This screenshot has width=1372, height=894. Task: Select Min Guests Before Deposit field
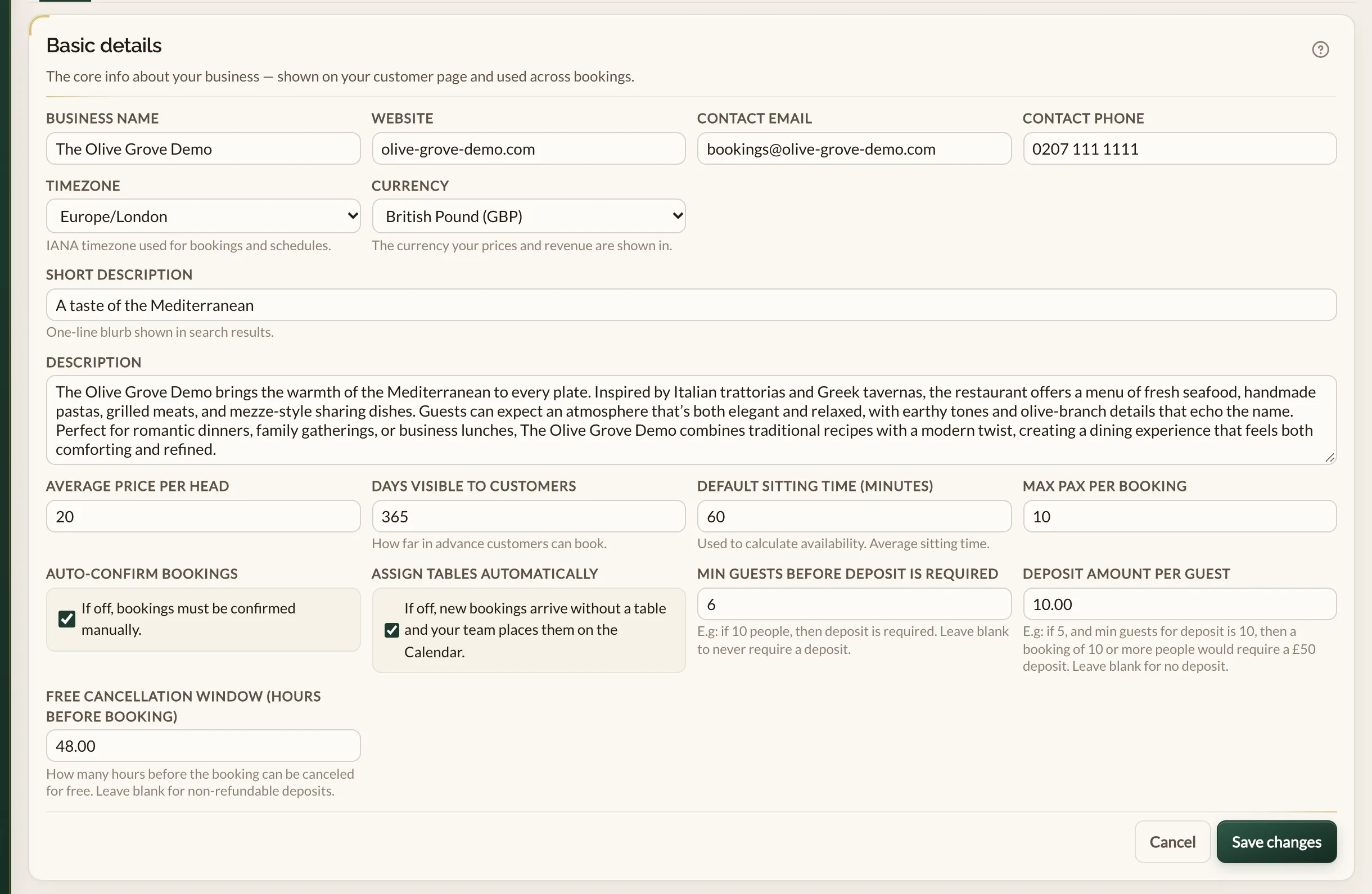click(854, 604)
